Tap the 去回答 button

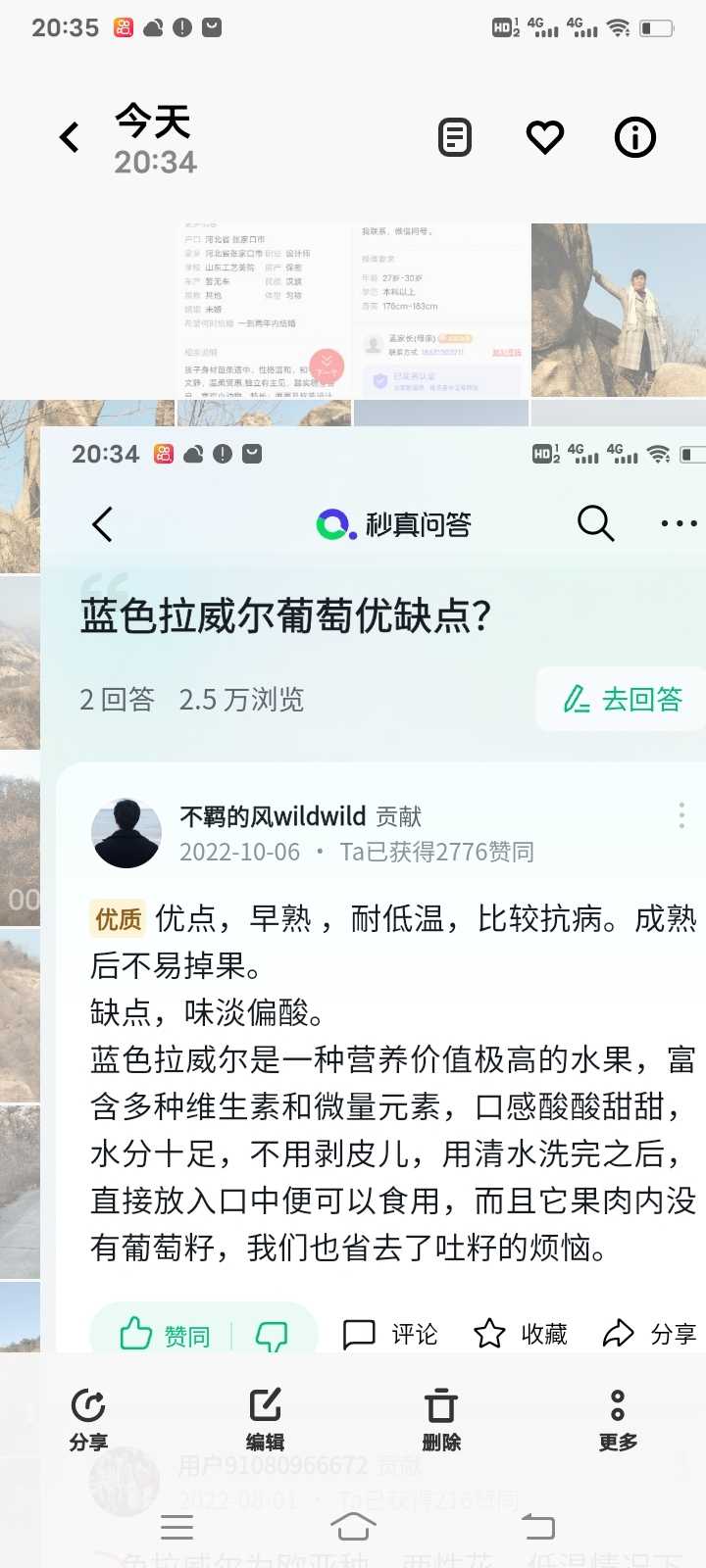[x=622, y=699]
